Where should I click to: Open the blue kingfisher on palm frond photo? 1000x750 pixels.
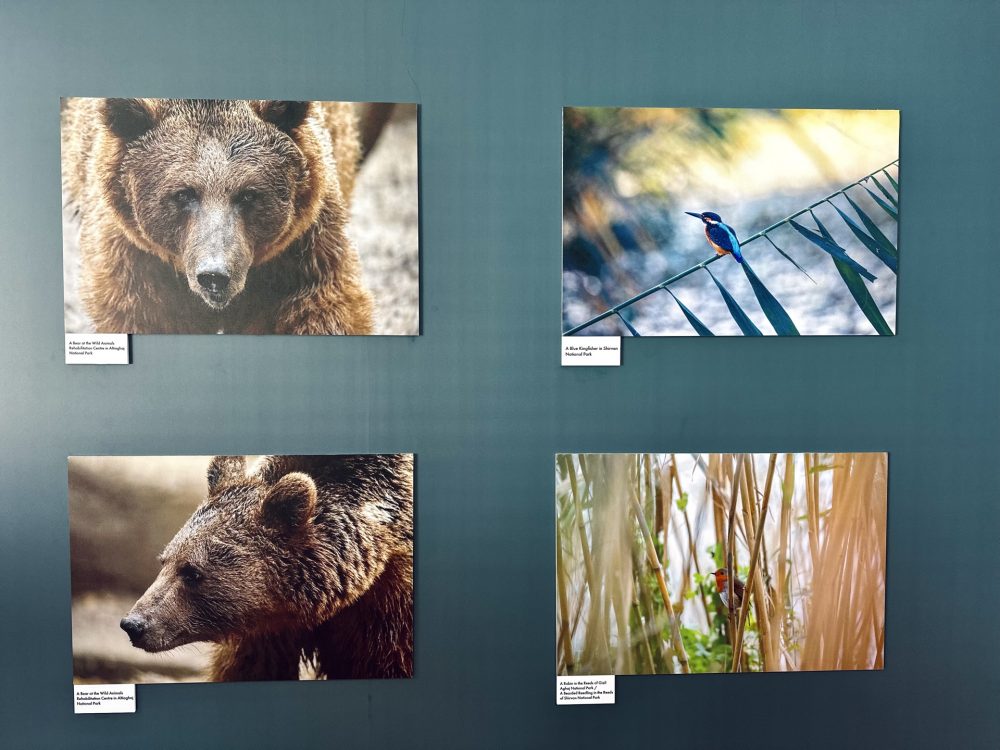coord(731,221)
